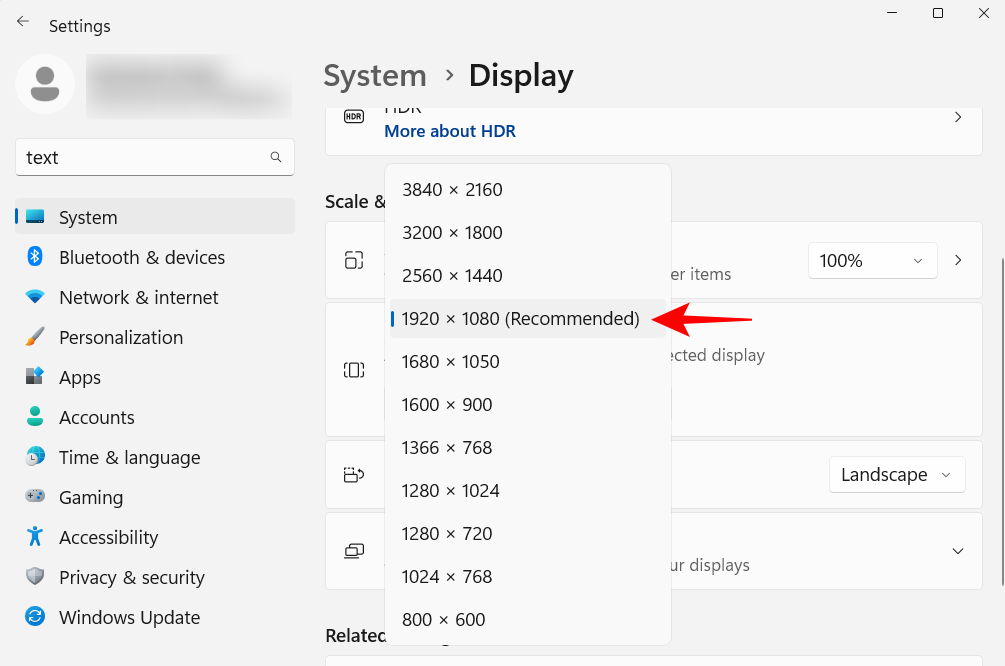Open the More about HDR link
The width and height of the screenshot is (1005, 666).
coord(449,131)
